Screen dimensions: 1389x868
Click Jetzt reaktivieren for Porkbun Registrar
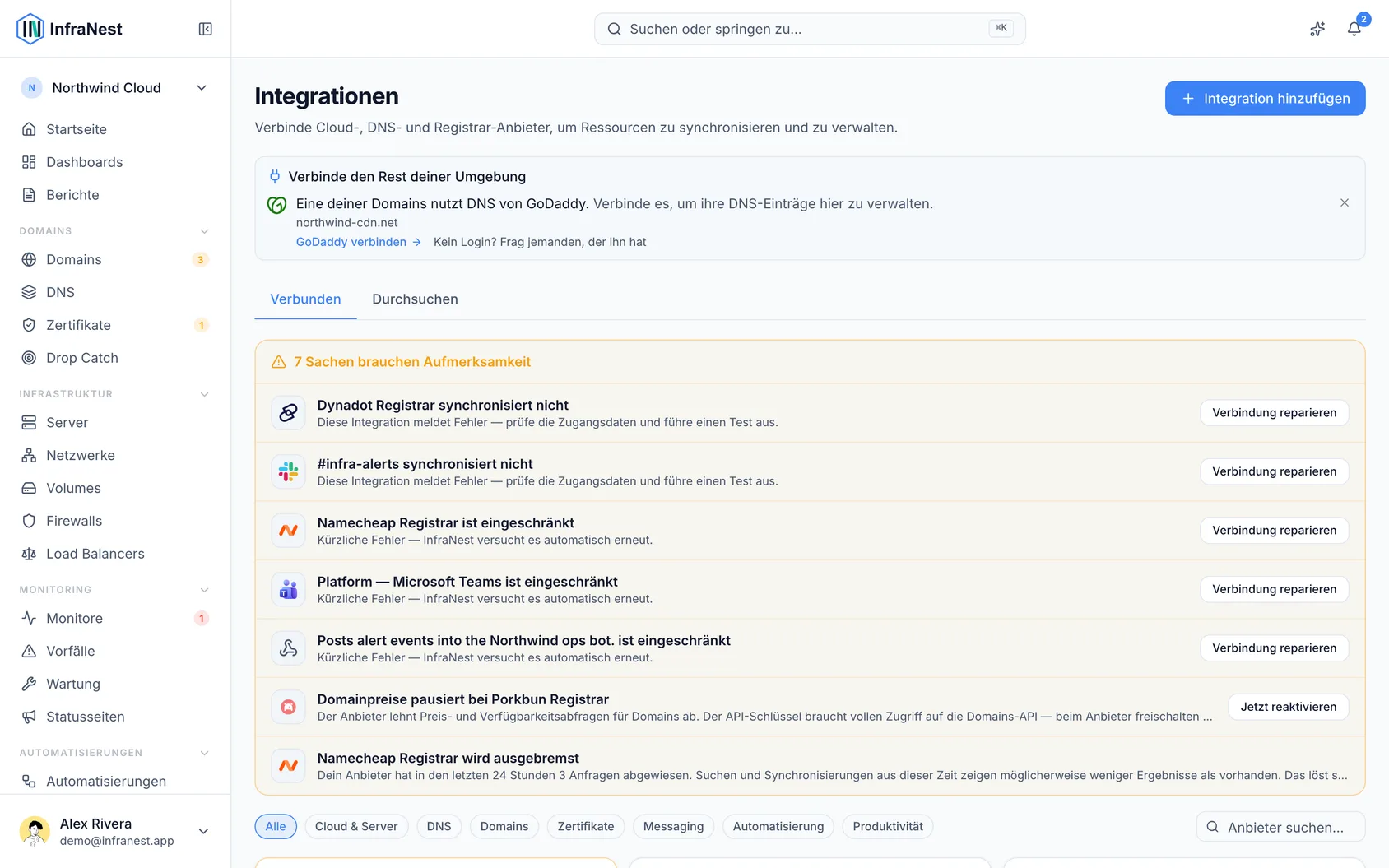point(1288,707)
